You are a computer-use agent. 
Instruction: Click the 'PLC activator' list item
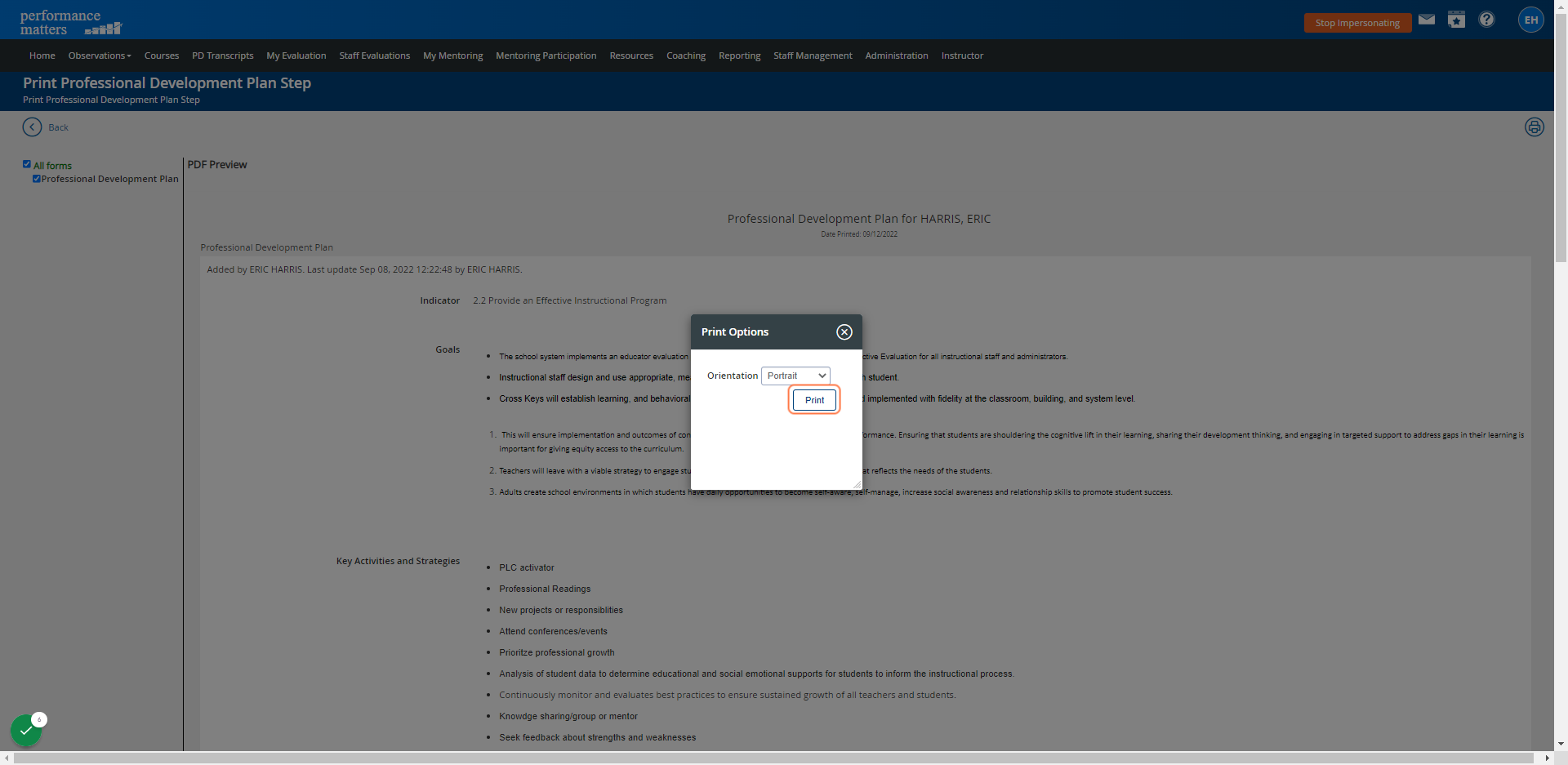527,567
